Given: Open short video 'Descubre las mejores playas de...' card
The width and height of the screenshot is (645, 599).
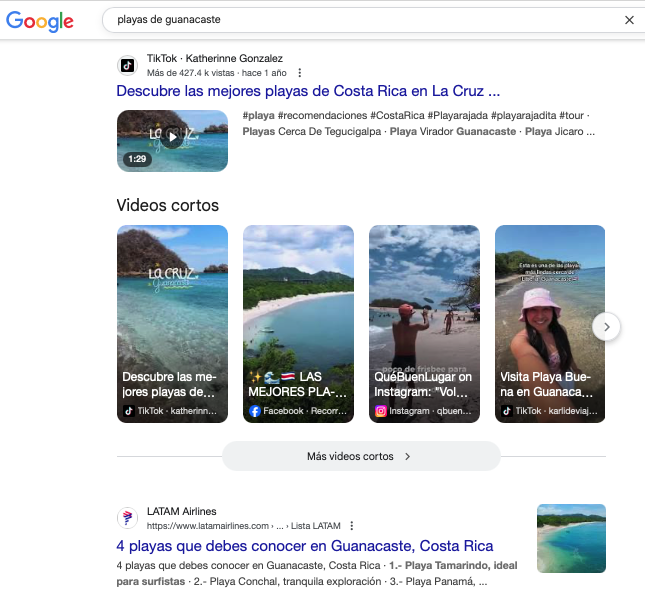Looking at the screenshot, I should [x=172, y=324].
